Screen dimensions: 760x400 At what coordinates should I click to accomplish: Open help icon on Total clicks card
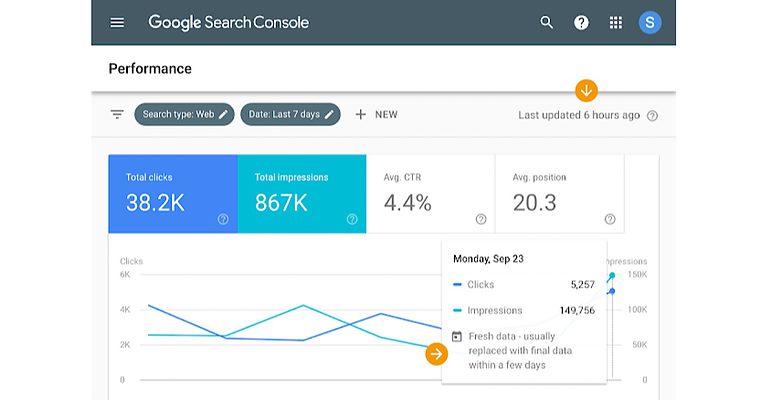click(223, 219)
